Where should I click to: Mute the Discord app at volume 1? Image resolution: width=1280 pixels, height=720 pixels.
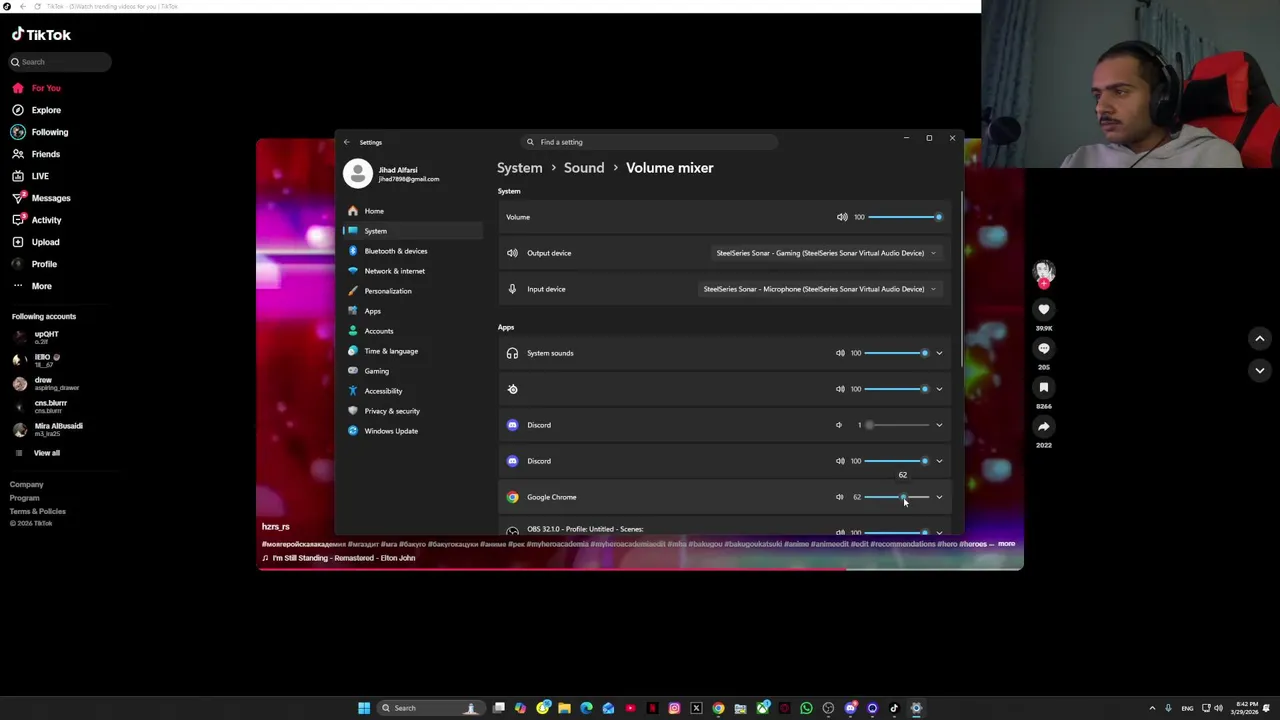click(x=839, y=425)
